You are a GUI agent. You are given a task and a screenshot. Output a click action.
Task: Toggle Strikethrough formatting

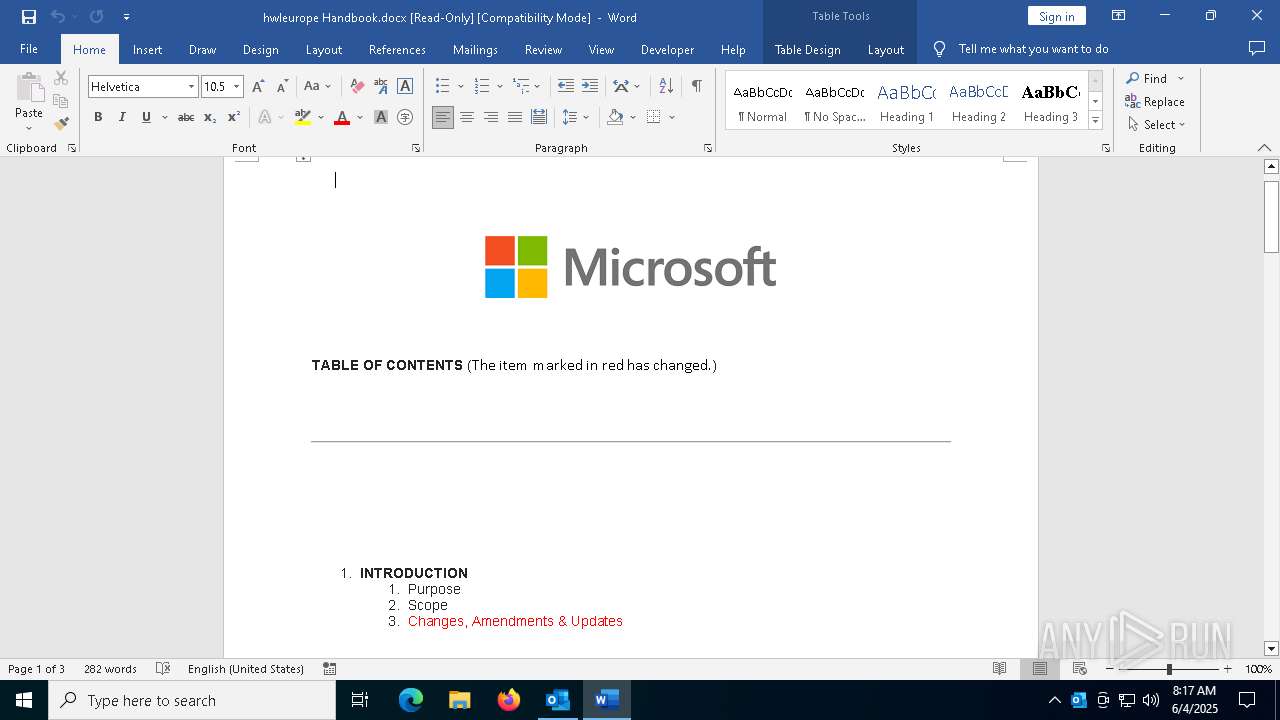point(186,117)
